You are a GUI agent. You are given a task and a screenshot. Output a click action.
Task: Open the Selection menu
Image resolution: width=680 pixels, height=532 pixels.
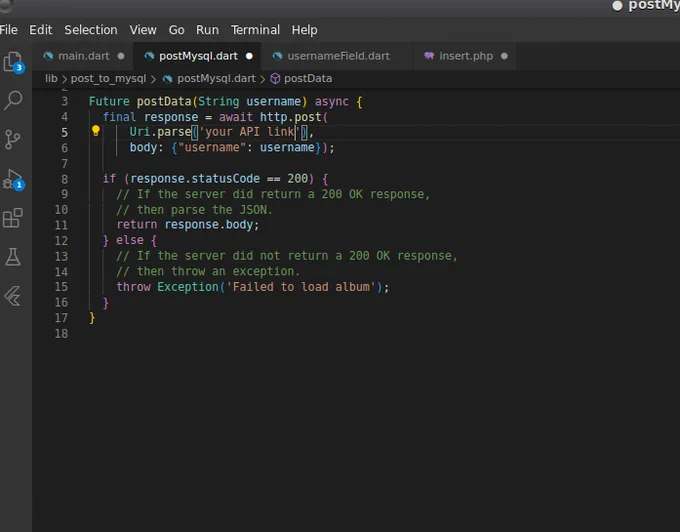[x=91, y=30]
